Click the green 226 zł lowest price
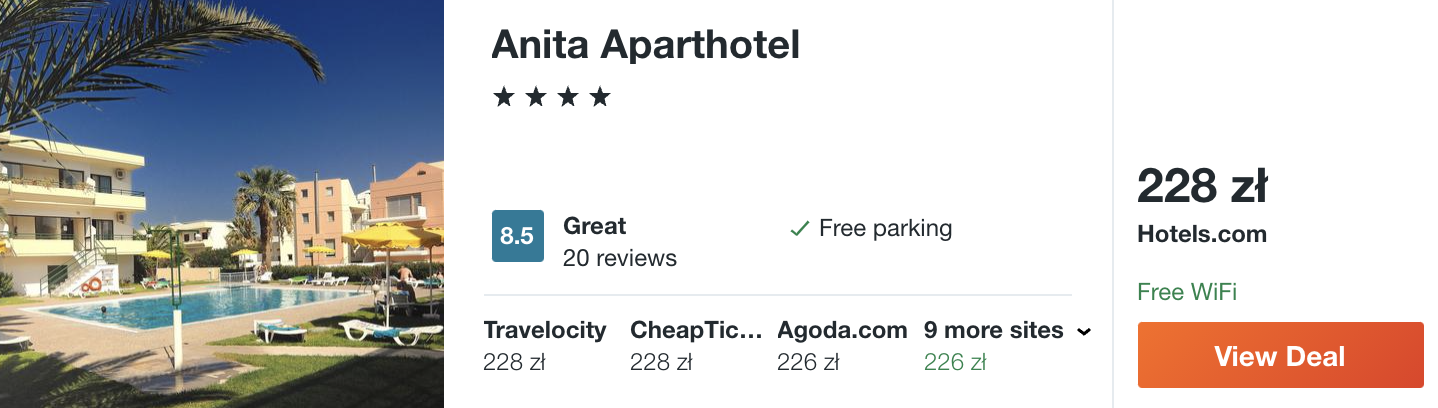The width and height of the screenshot is (1438, 408). [x=954, y=362]
